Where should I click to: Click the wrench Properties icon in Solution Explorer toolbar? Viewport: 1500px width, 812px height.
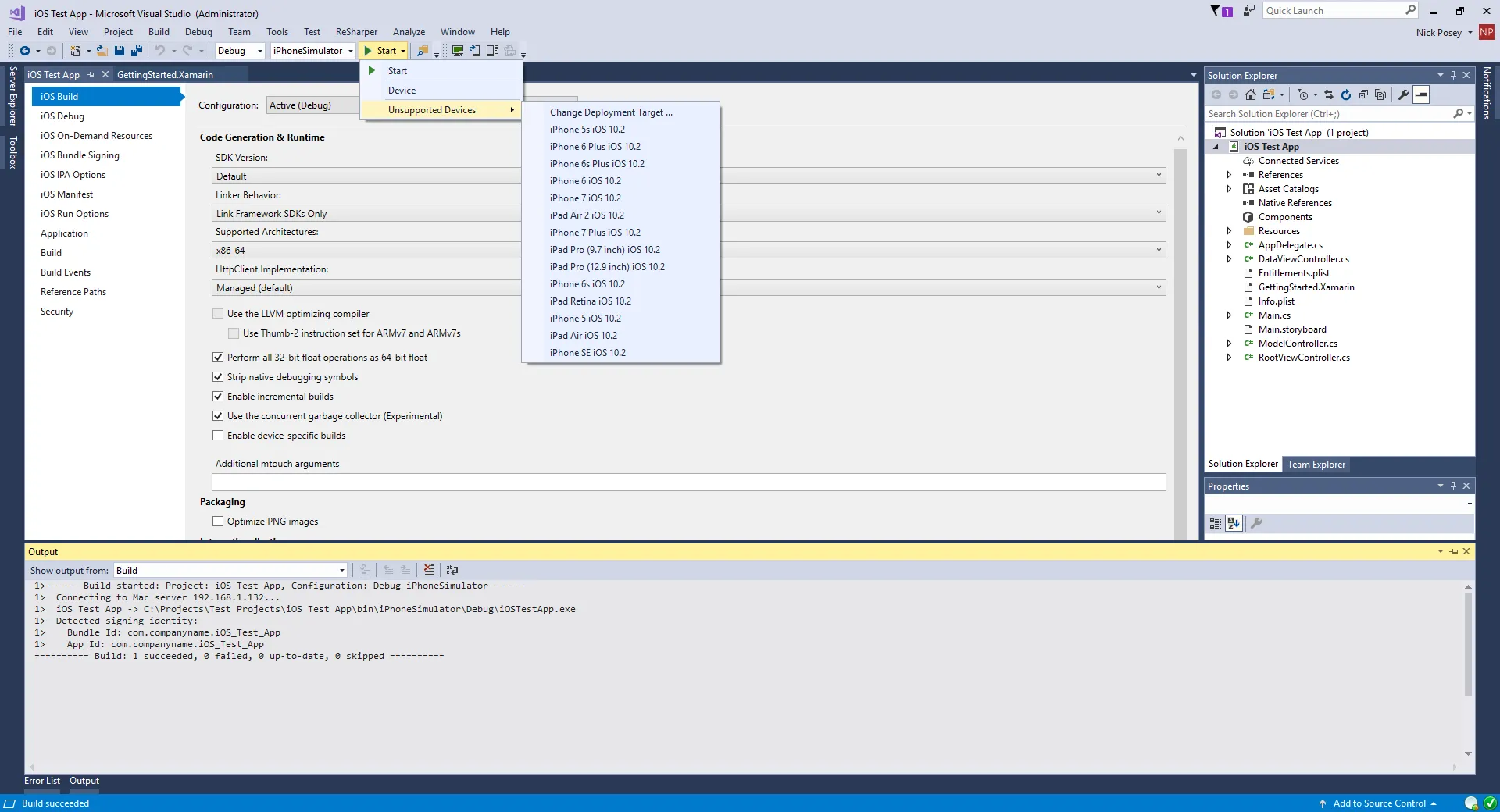tap(1404, 94)
